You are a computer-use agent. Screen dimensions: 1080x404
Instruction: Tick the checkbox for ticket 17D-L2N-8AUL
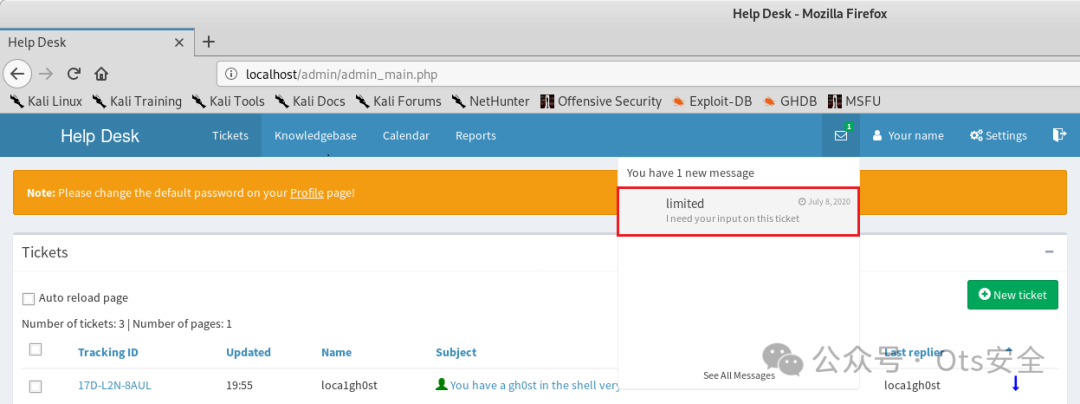[x=36, y=385]
